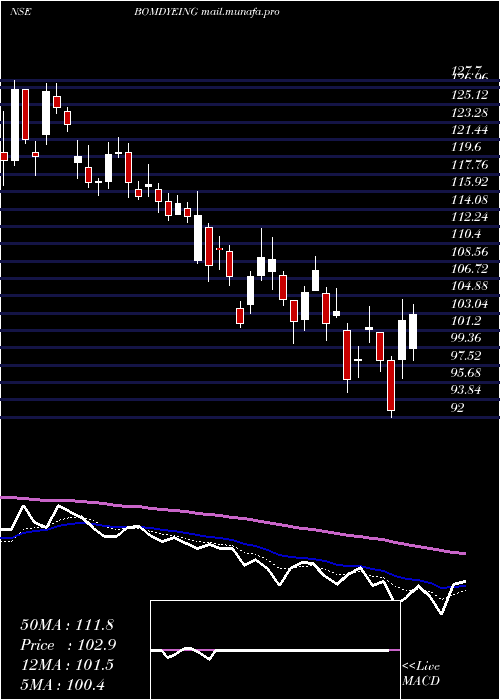The width and height of the screenshot is (500, 700).
Task: Pick the 110.4 axis value
Action: [x=467, y=234]
